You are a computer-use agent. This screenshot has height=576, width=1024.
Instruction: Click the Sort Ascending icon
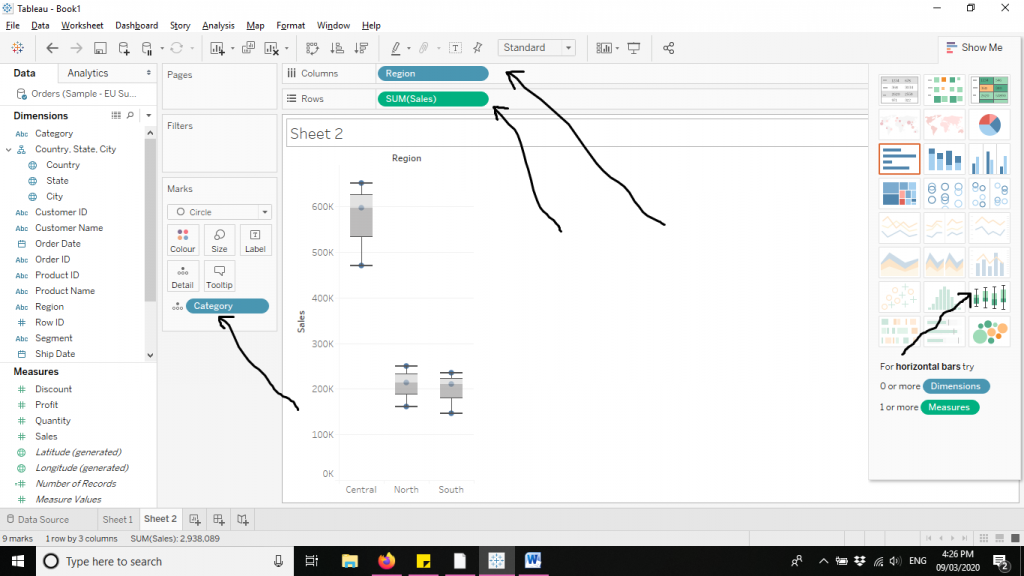pyautogui.click(x=336, y=48)
